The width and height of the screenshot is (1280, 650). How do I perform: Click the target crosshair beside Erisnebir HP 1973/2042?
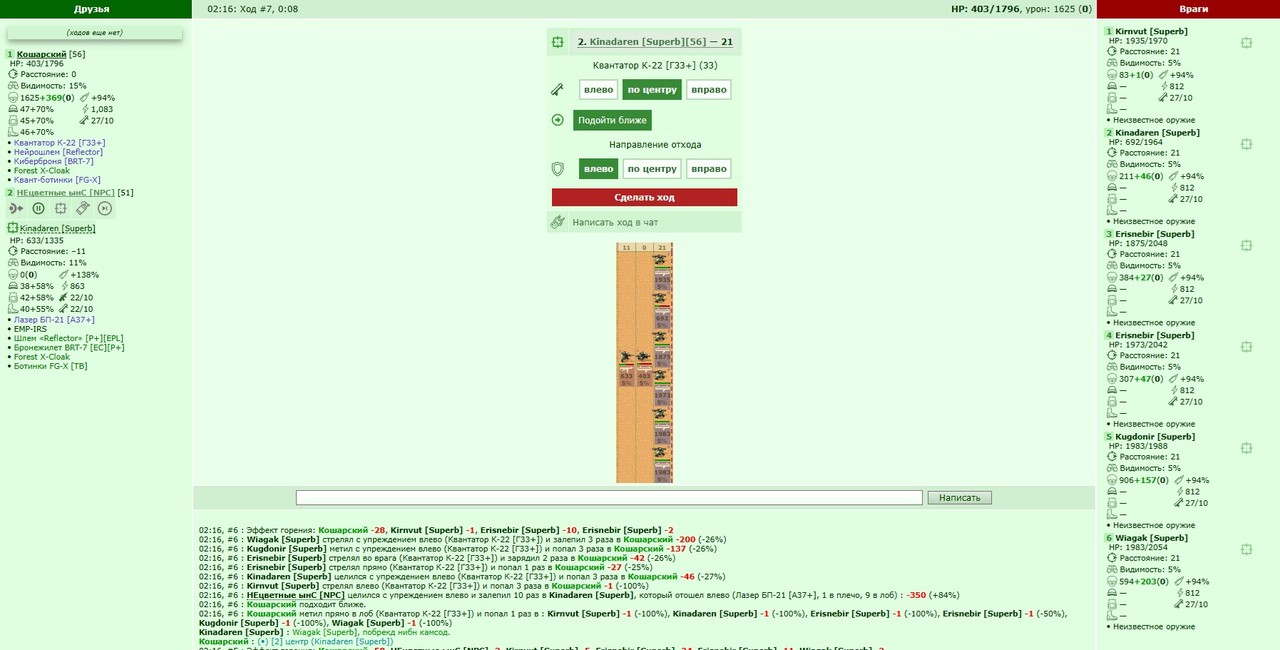[x=1246, y=347]
